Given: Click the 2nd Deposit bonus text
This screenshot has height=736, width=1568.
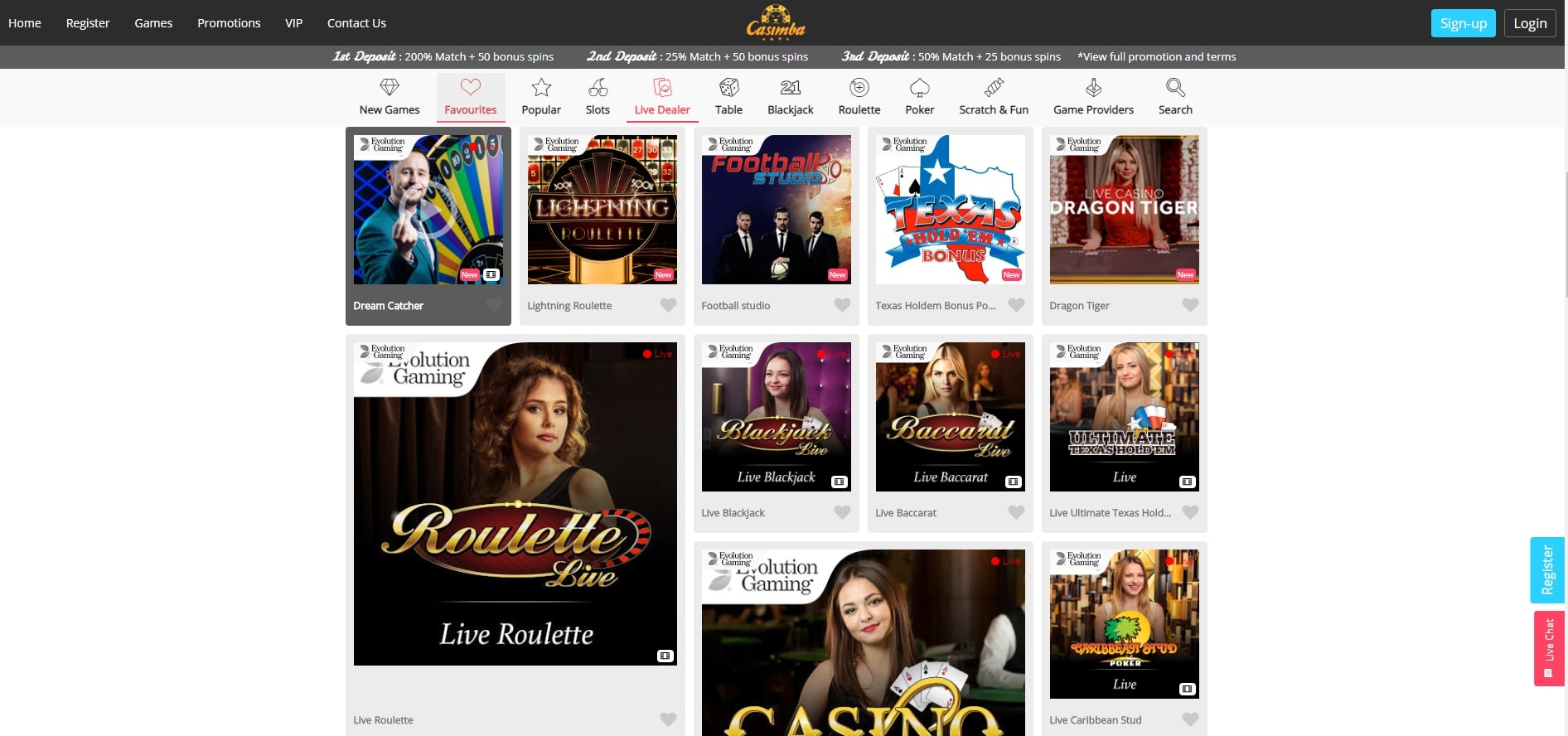Looking at the screenshot, I should 697,56.
